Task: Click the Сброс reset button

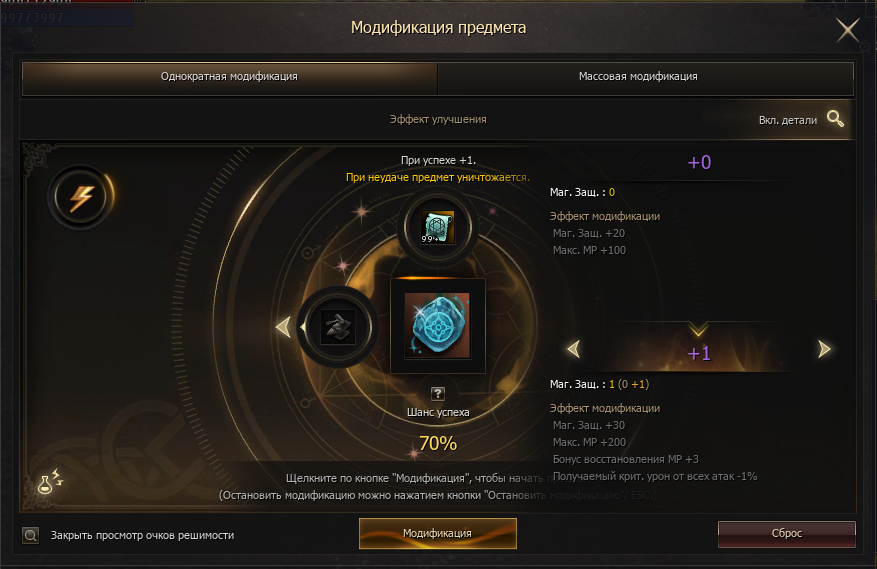Action: [786, 534]
